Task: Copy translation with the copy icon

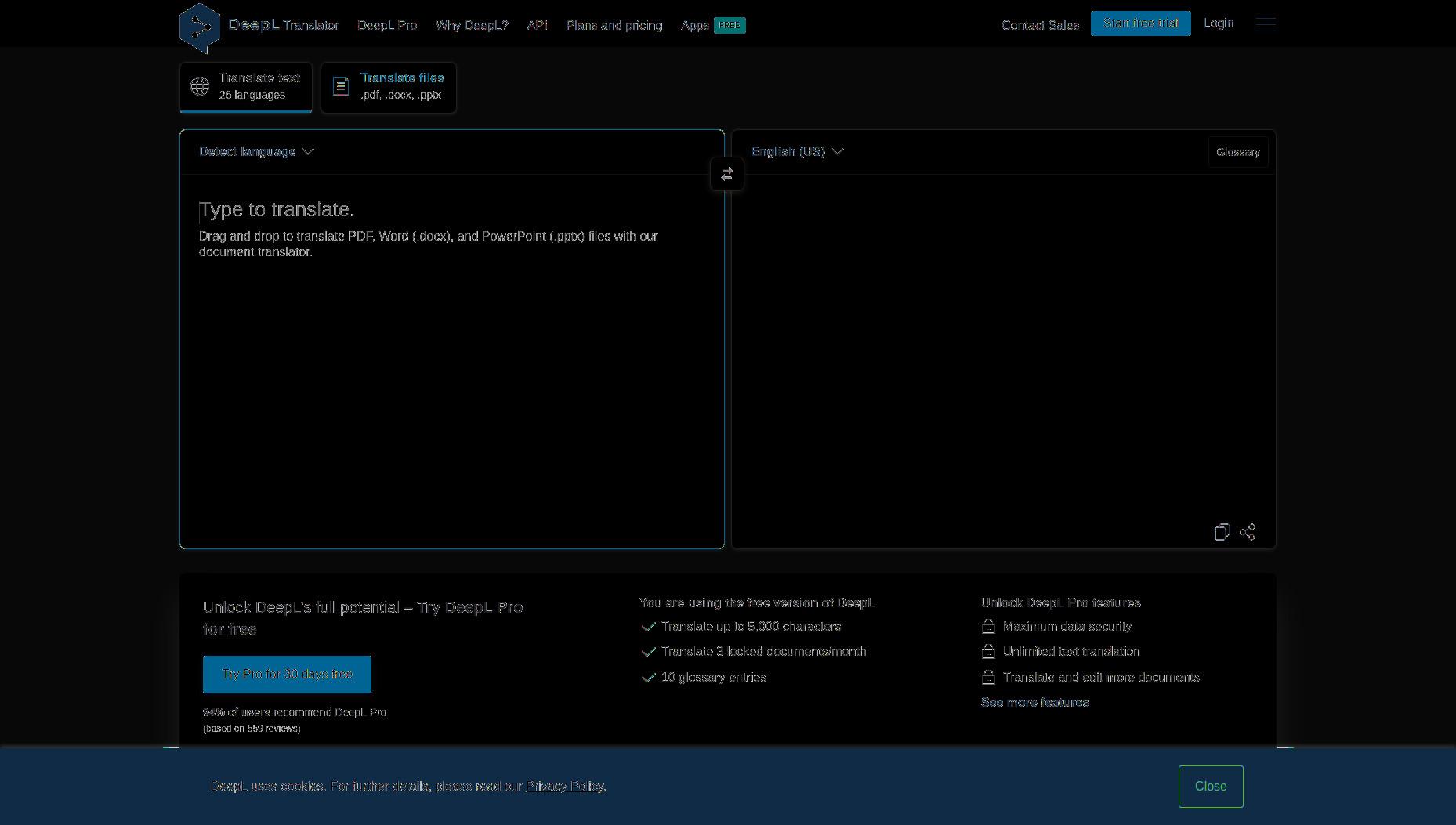Action: pyautogui.click(x=1222, y=532)
